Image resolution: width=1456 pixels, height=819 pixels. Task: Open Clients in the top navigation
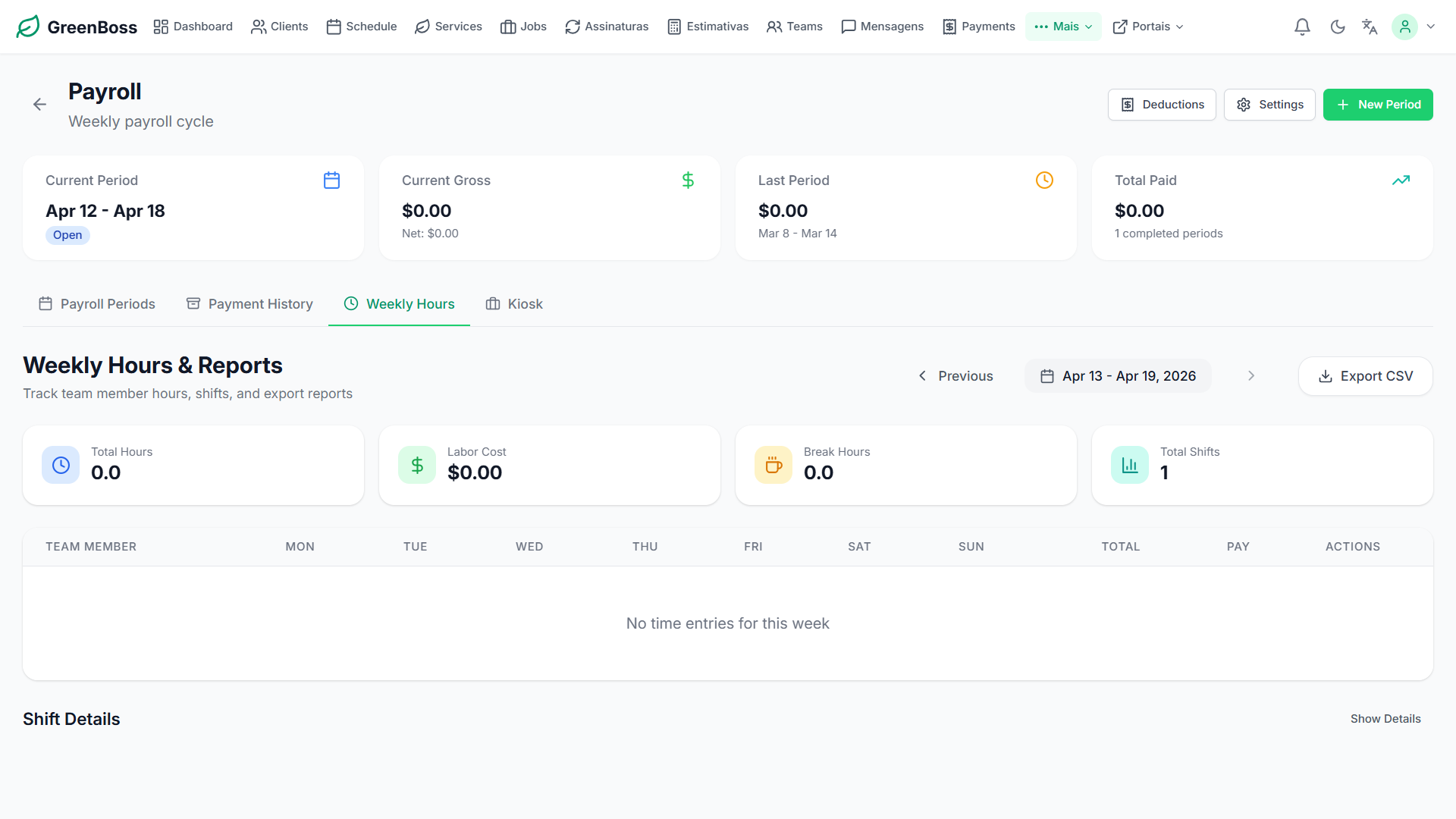point(280,27)
